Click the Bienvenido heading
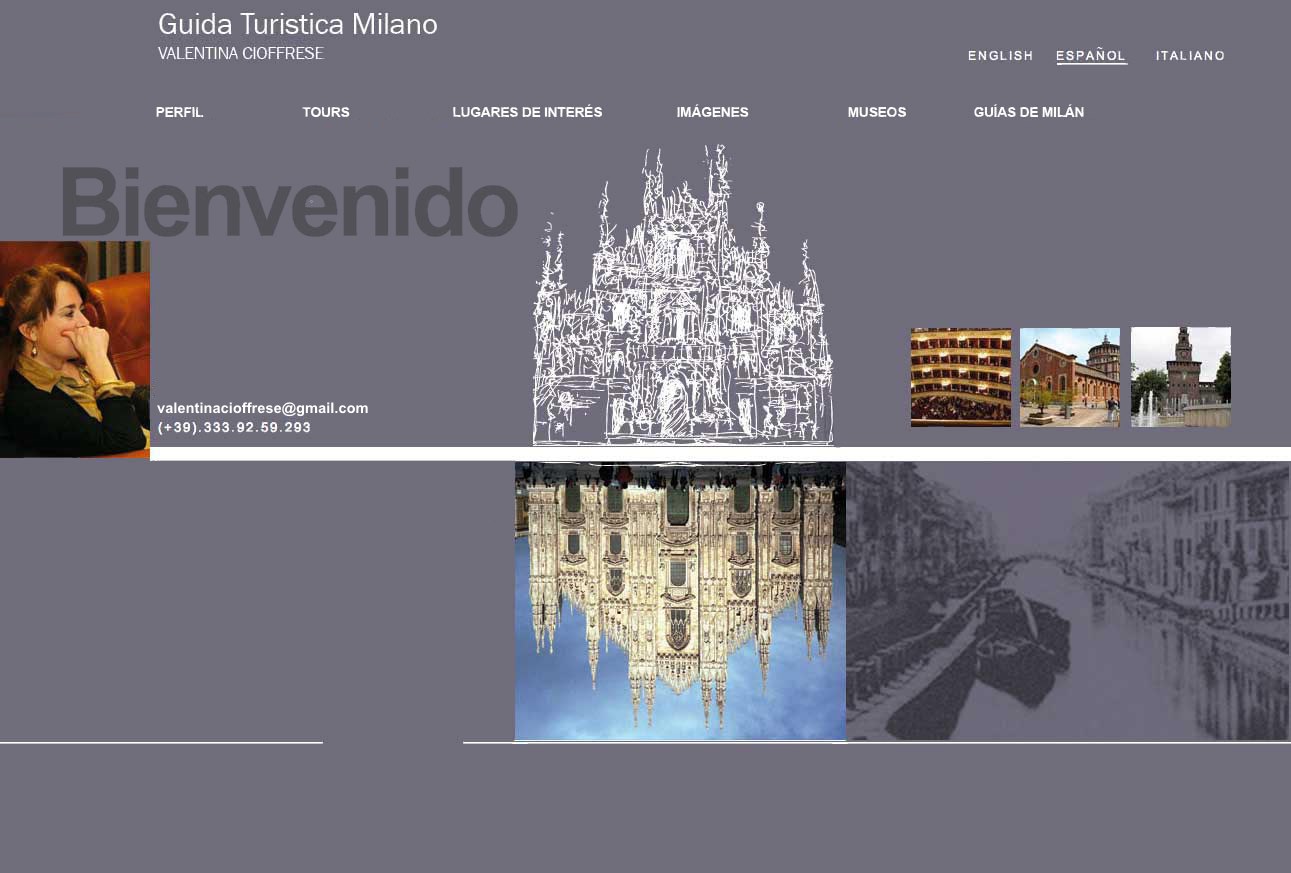Screen dimensions: 1291x873 tap(290, 202)
